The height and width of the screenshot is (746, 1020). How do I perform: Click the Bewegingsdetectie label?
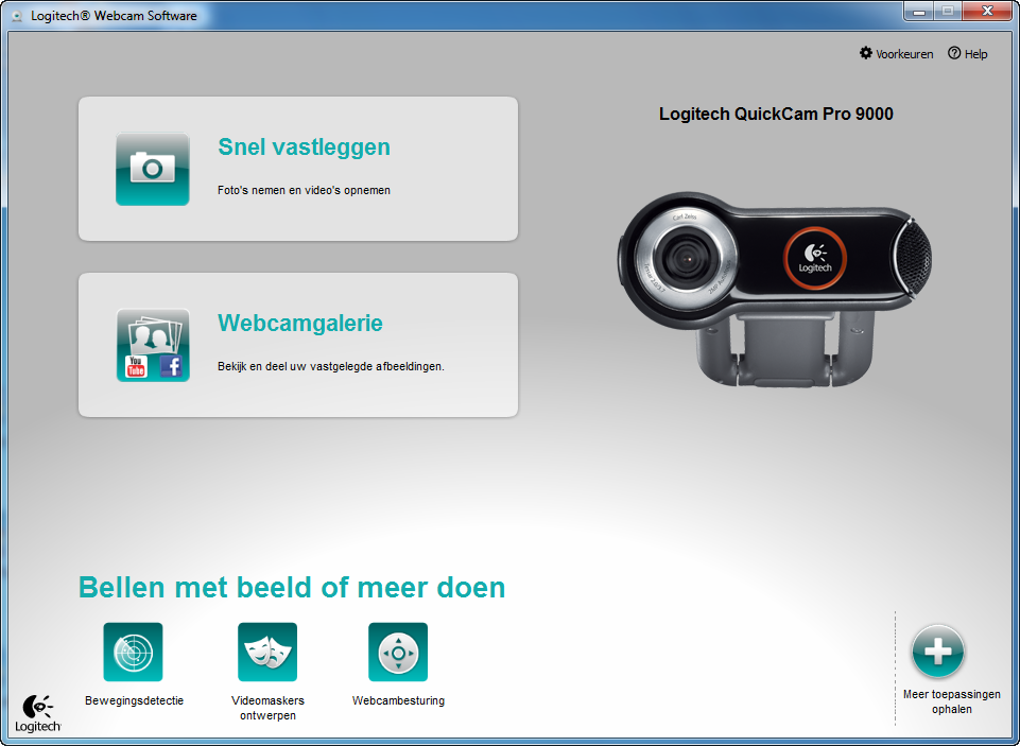[x=134, y=700]
